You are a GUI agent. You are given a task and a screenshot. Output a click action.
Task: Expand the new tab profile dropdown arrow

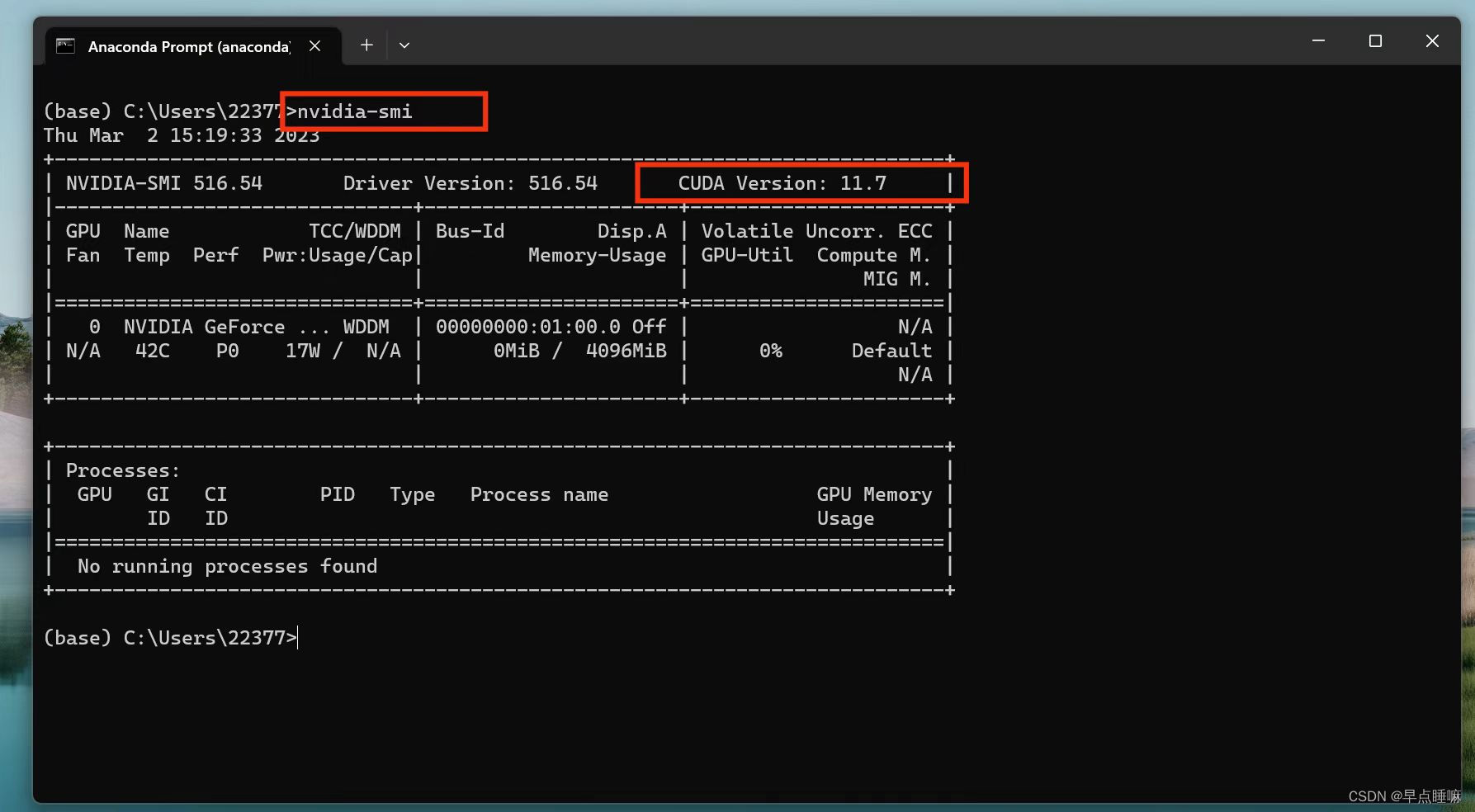pyautogui.click(x=404, y=45)
